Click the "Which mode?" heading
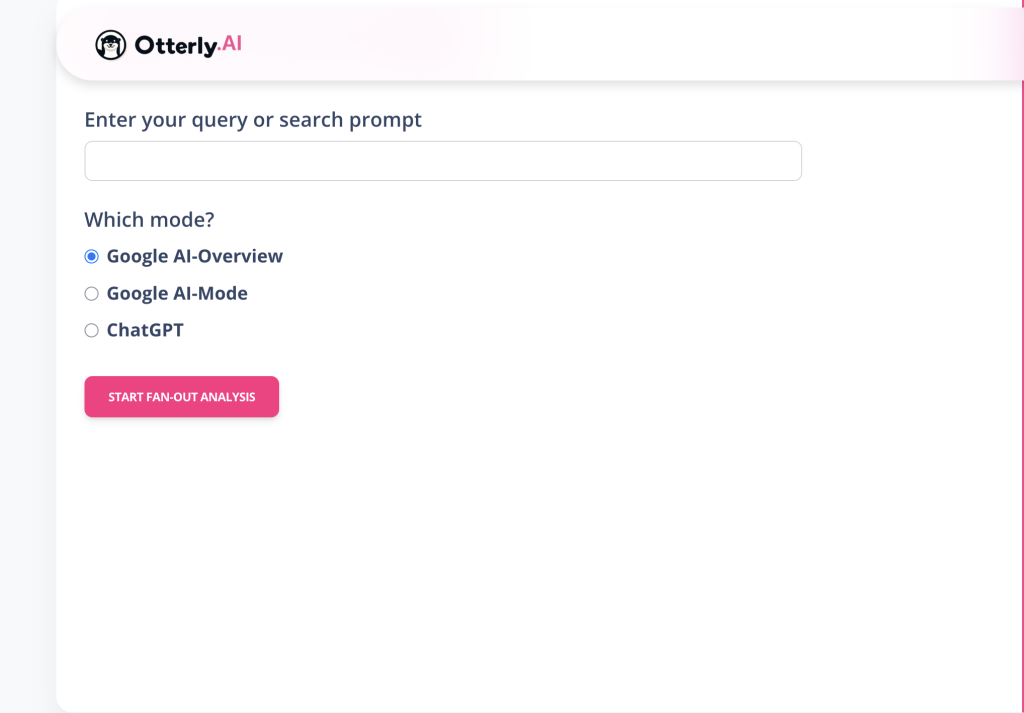Screen dimensions: 1024x713 point(149,220)
